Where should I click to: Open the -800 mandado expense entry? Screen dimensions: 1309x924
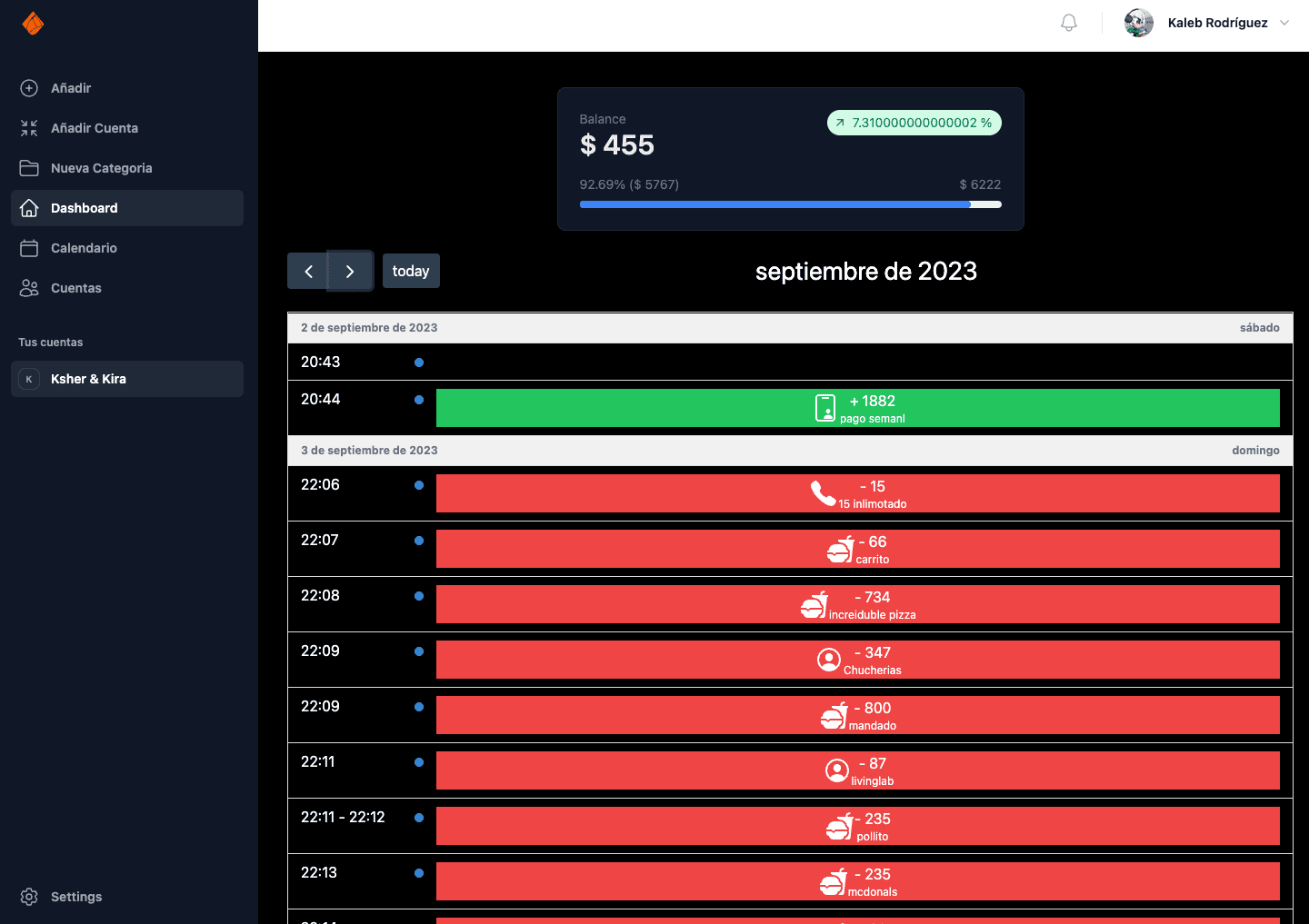[x=857, y=715]
